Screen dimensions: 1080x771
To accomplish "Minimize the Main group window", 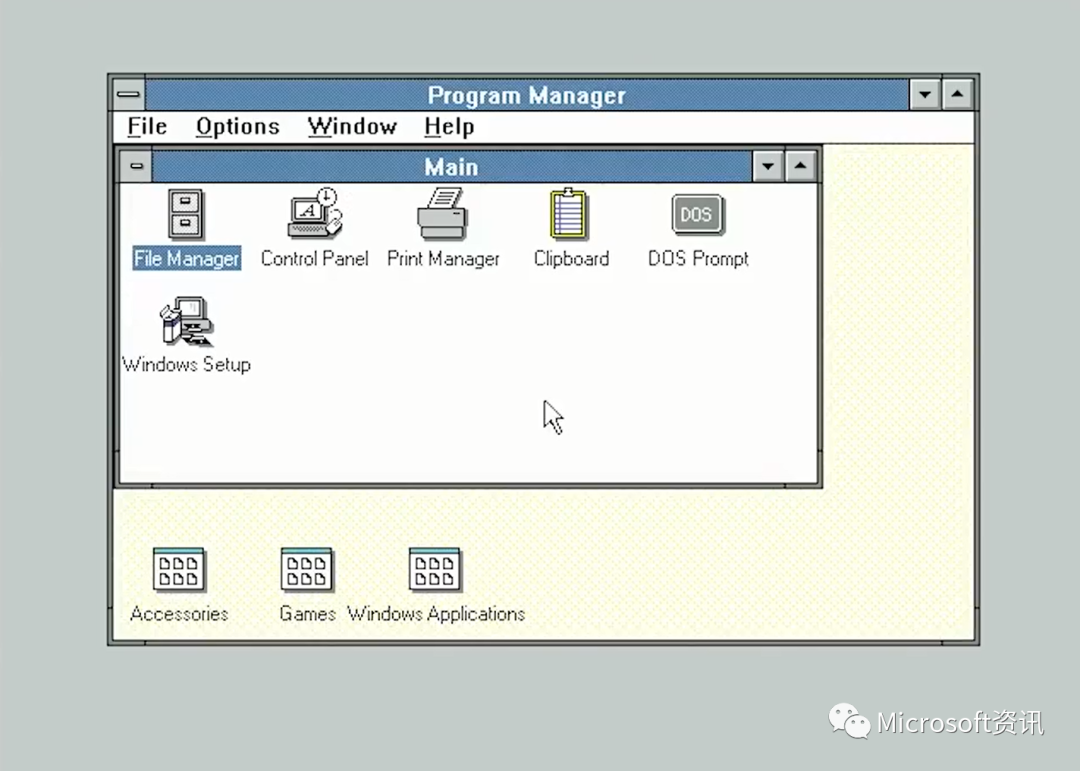I will pos(768,166).
